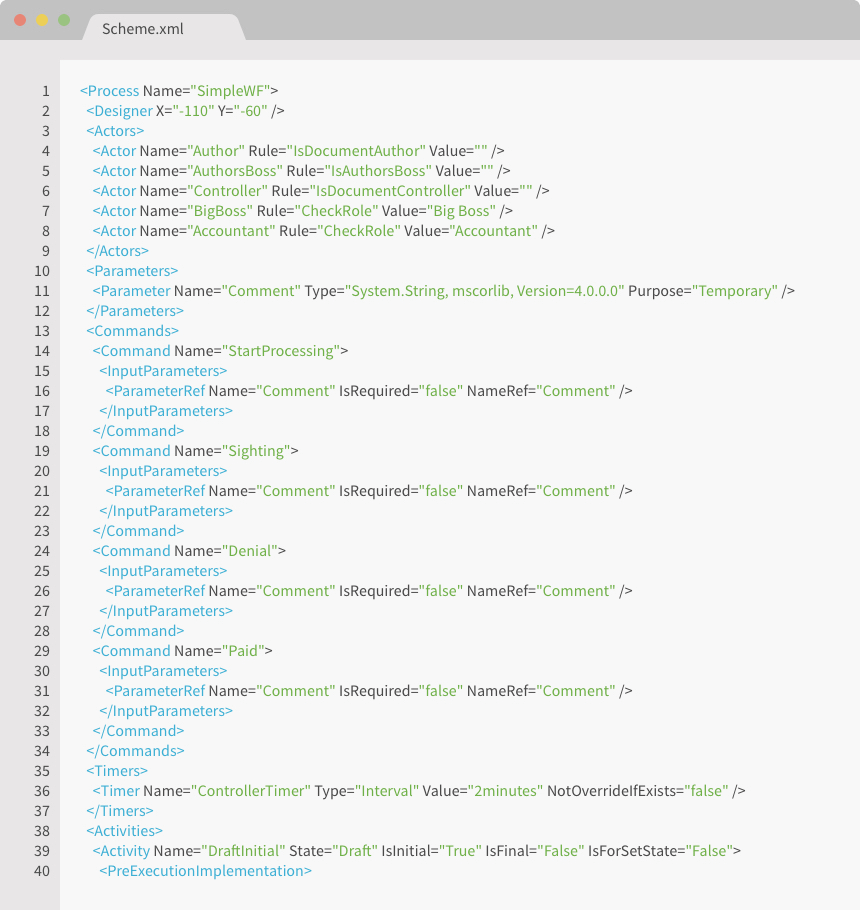
Task: Click the closing Commands tag
Action: [135, 752]
